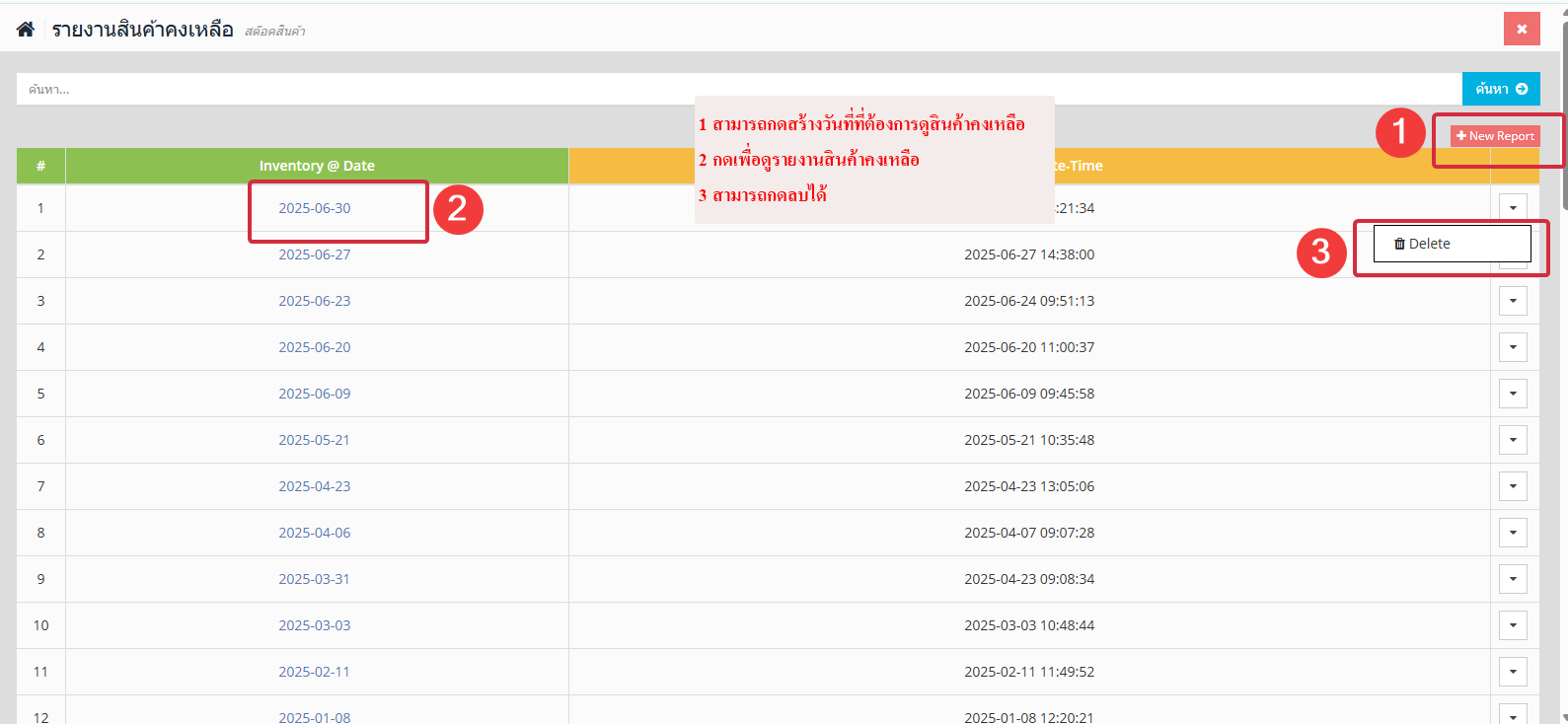The height and width of the screenshot is (724, 1568).
Task: Open row 10 action dropdown arrow
Action: coord(1513,625)
